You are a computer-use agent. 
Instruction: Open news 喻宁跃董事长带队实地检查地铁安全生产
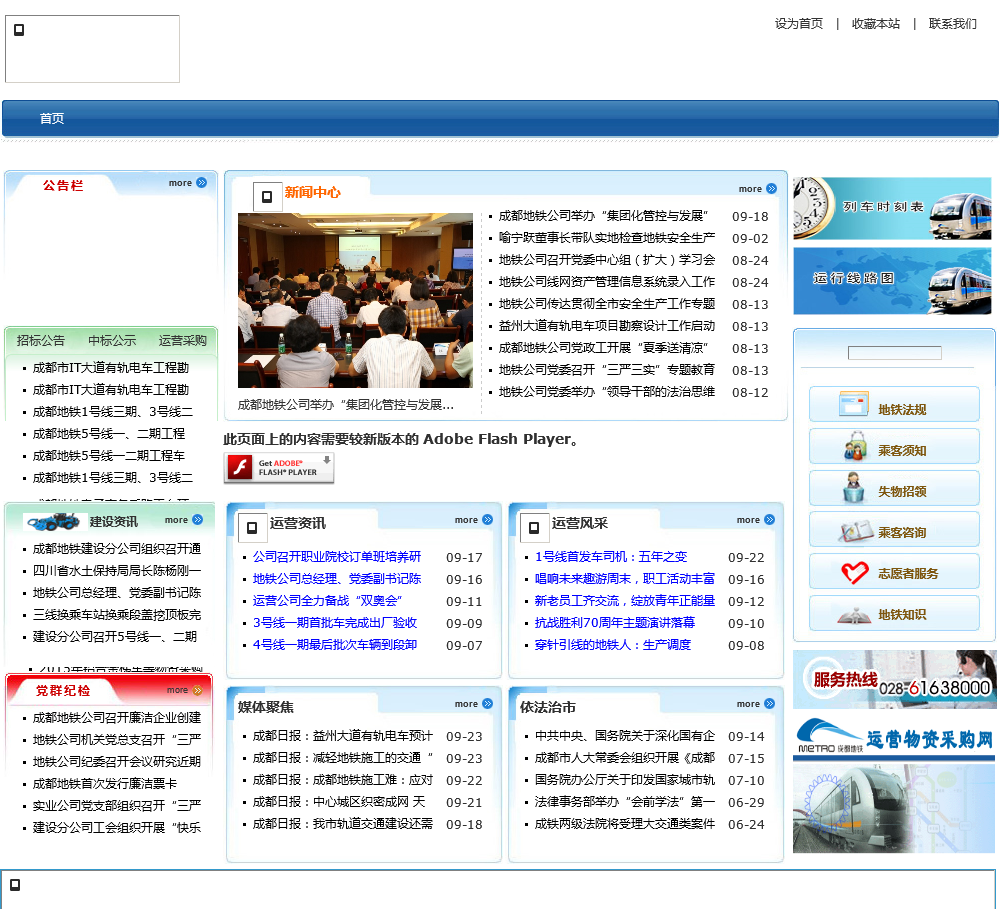(x=607, y=238)
